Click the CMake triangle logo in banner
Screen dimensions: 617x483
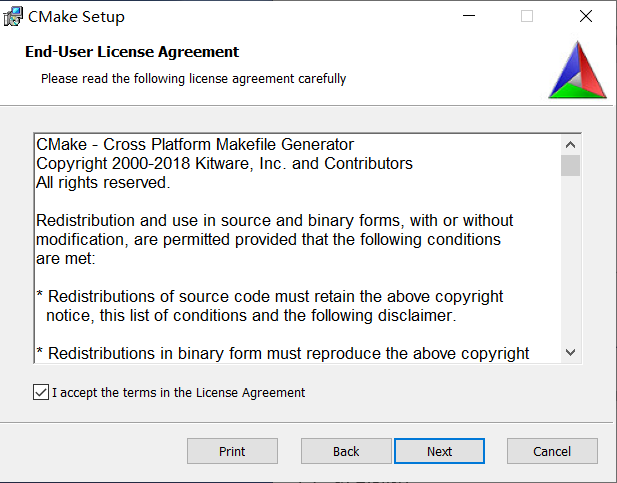coord(577,71)
